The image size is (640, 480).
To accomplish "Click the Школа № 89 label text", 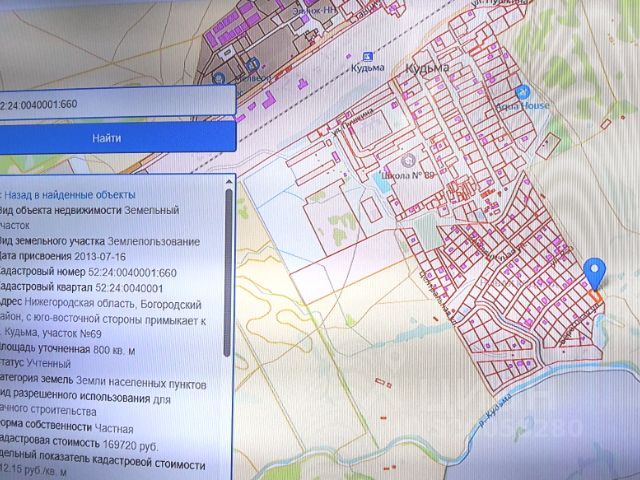I will 407,176.
